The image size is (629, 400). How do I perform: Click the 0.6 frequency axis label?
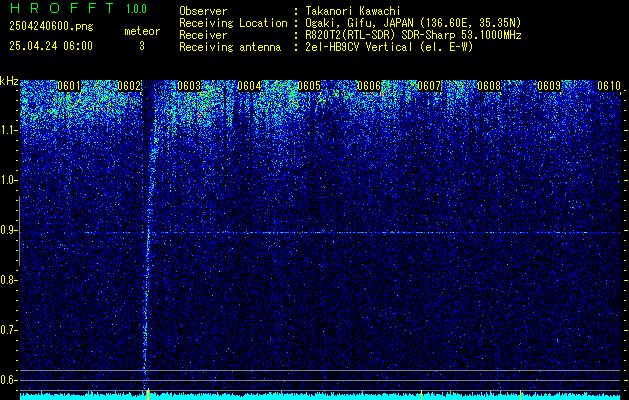pyautogui.click(x=9, y=380)
